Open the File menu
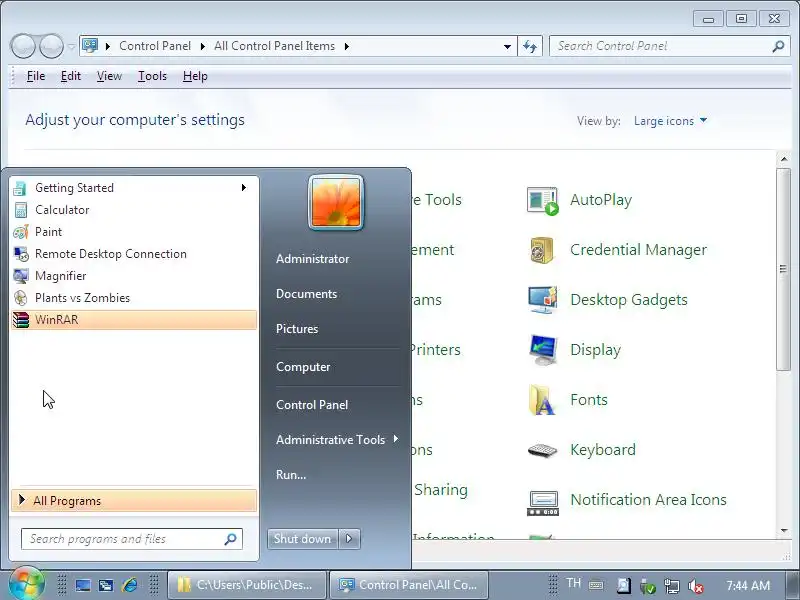This screenshot has width=800, height=600. pyautogui.click(x=36, y=76)
